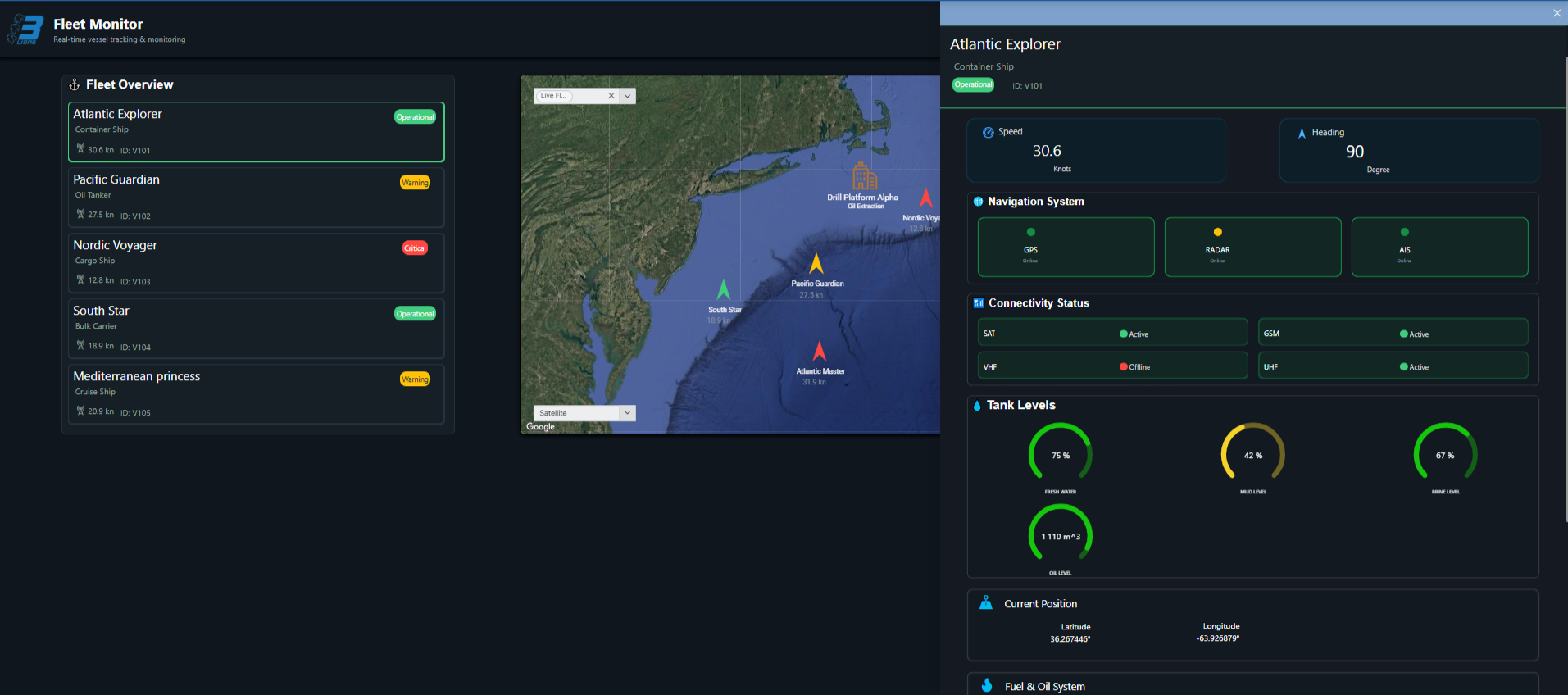
Task: Select Pacific Guardian in Fleet Overview
Action: pyautogui.click(x=256, y=198)
